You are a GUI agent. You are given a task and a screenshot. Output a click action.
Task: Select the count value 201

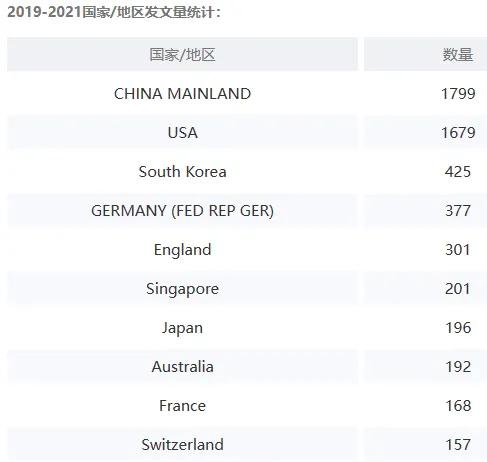click(x=458, y=289)
